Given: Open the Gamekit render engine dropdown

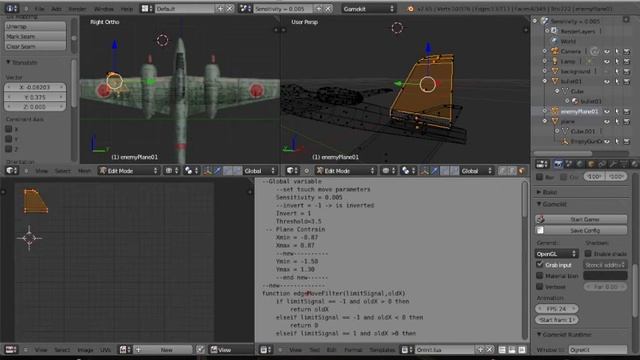Looking at the screenshot, I should [x=368, y=8].
